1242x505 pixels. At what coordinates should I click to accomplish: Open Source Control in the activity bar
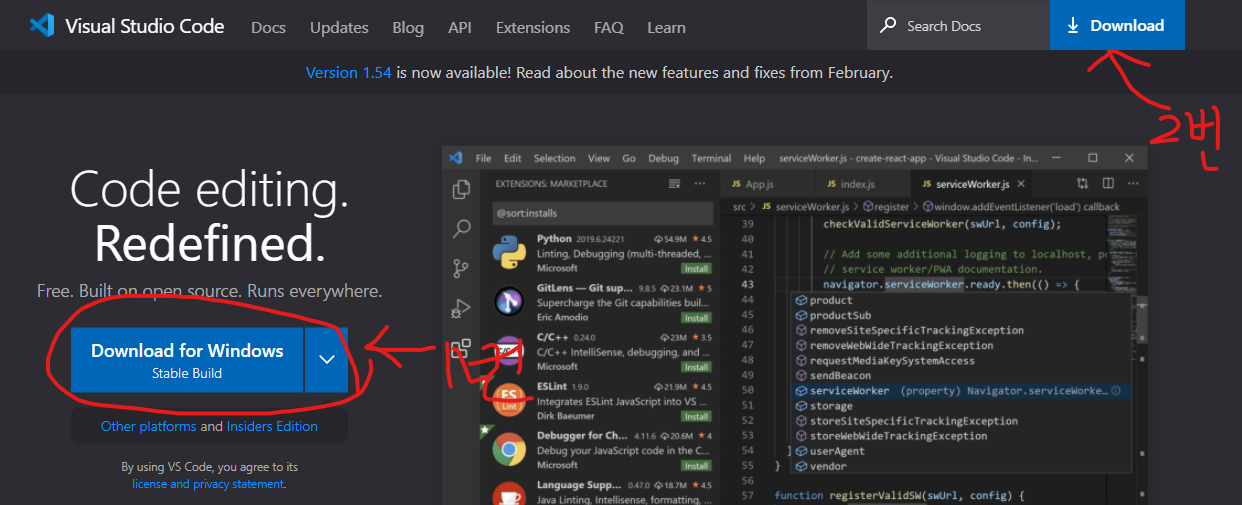click(x=462, y=268)
